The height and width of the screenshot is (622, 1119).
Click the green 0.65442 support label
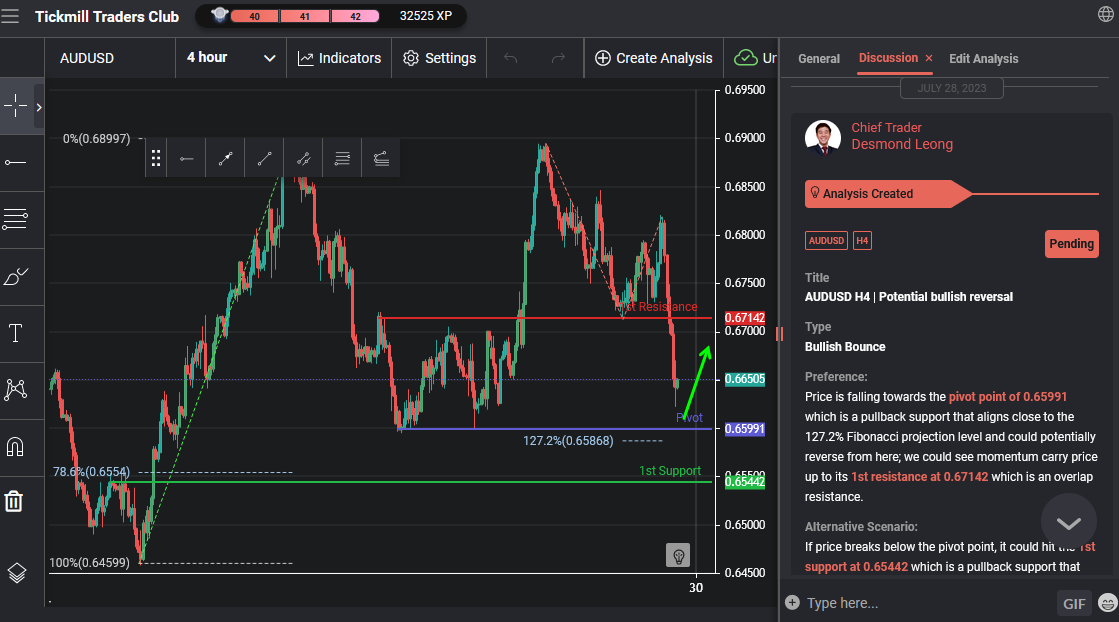tap(744, 482)
